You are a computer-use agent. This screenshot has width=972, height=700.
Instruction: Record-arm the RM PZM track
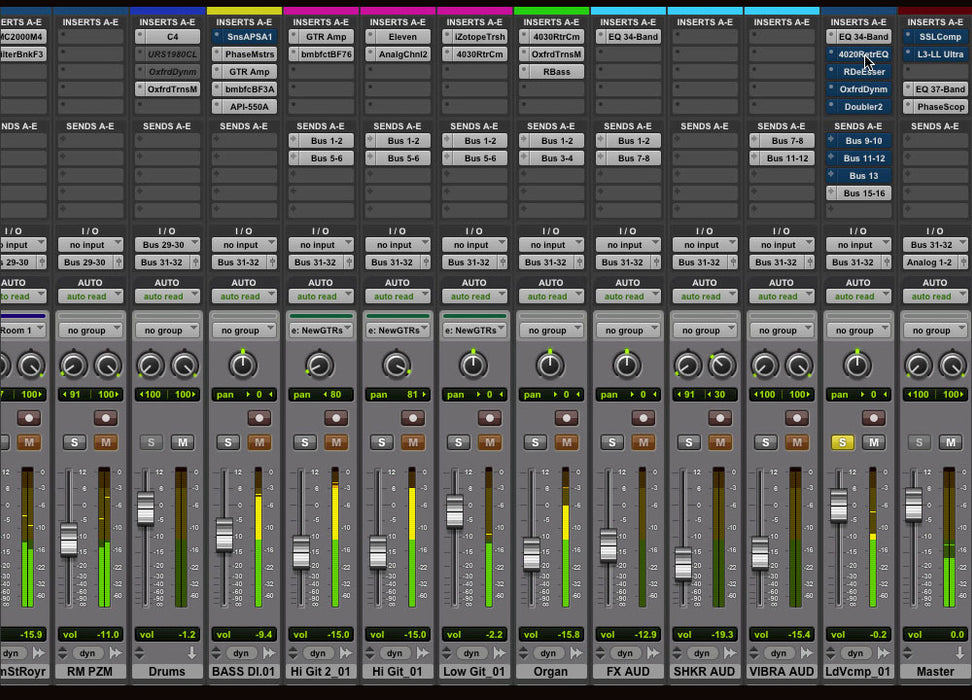105,418
